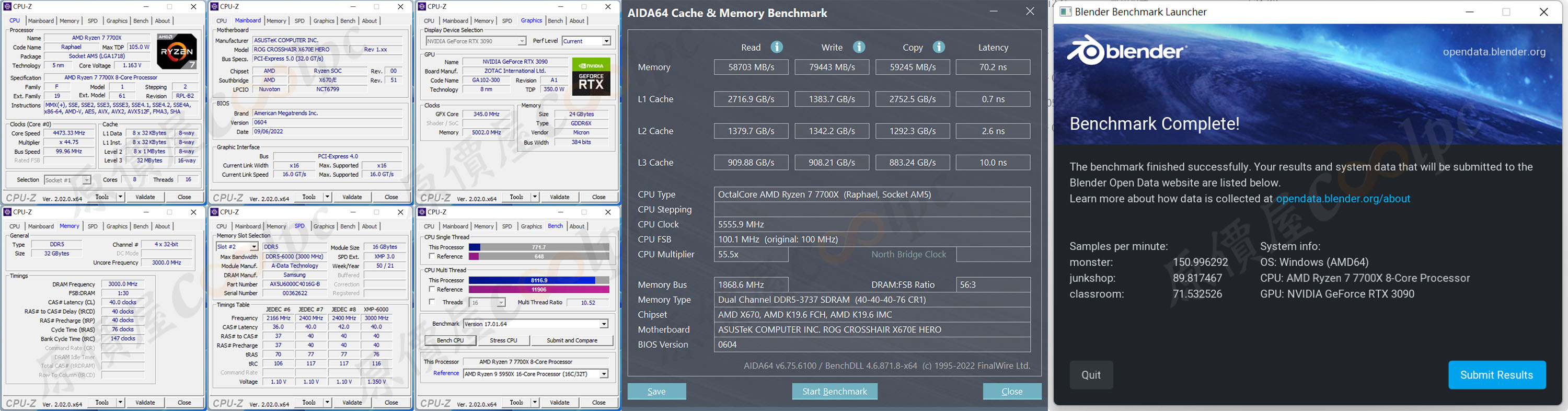Click the Submit Results button in Blender launcher
This screenshot has width=1568, height=411.
(1496, 375)
